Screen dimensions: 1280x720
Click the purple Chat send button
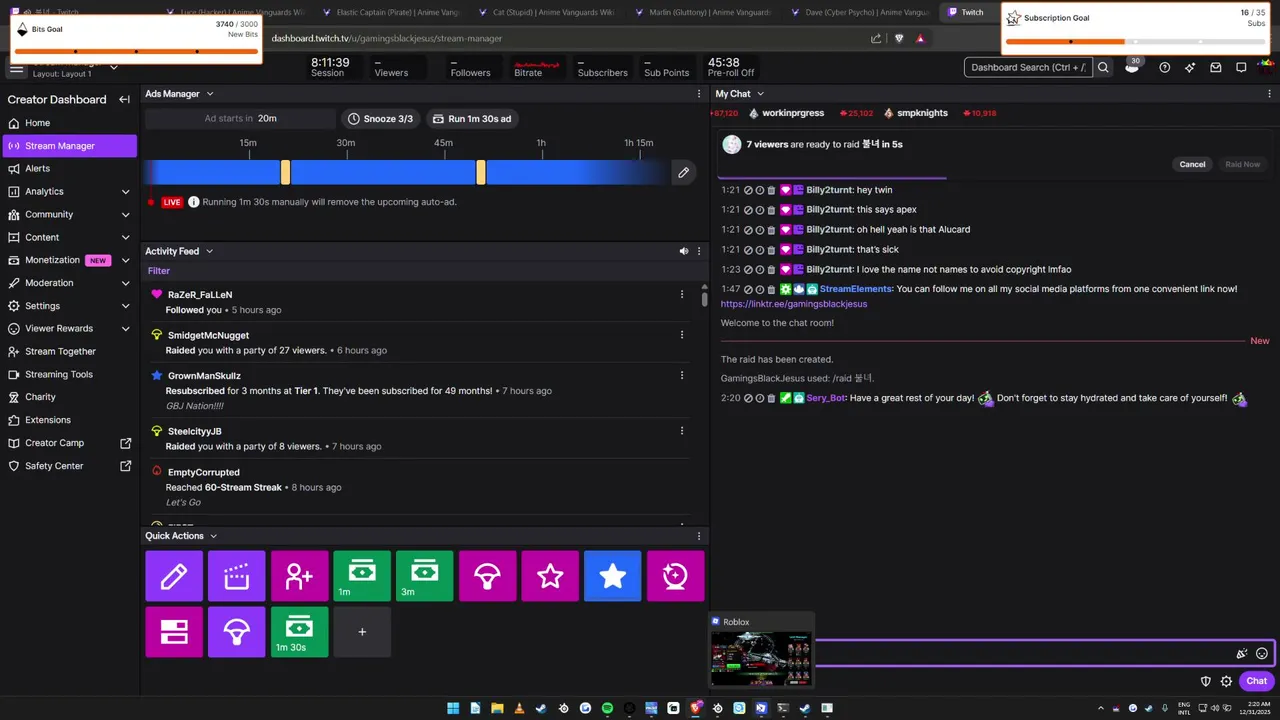1257,681
